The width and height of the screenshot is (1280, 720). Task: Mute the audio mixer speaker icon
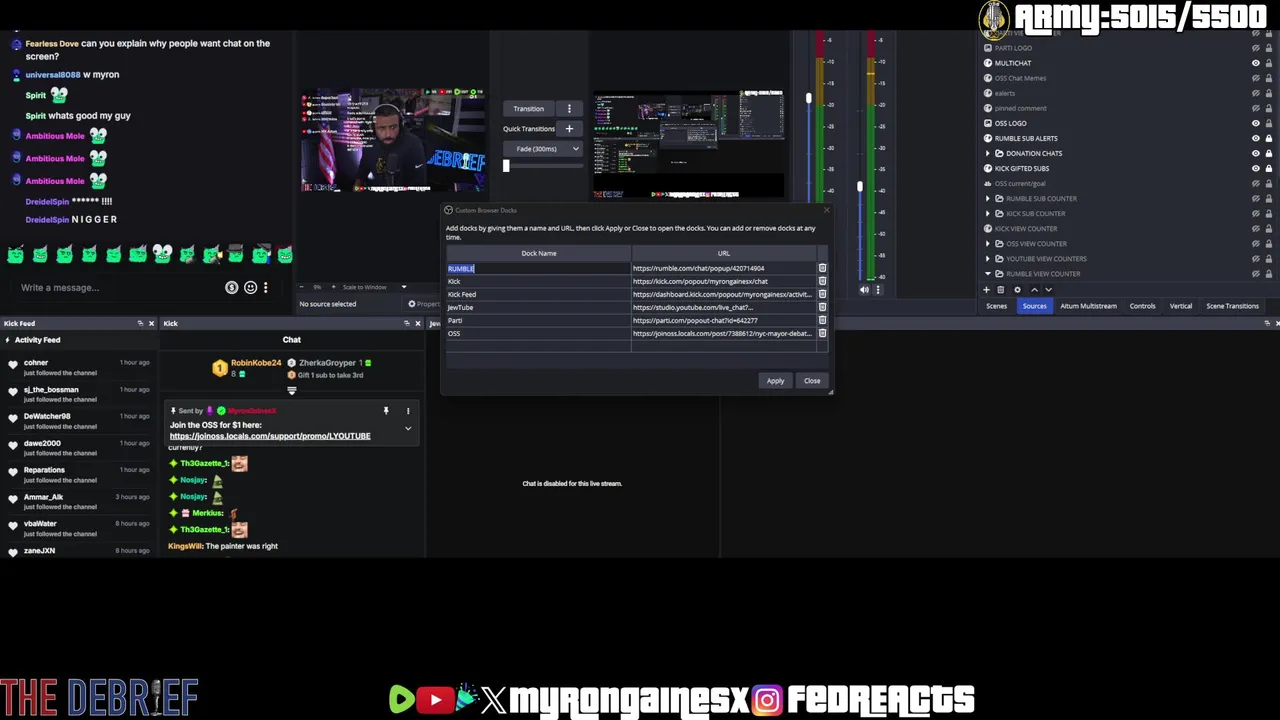coord(864,290)
